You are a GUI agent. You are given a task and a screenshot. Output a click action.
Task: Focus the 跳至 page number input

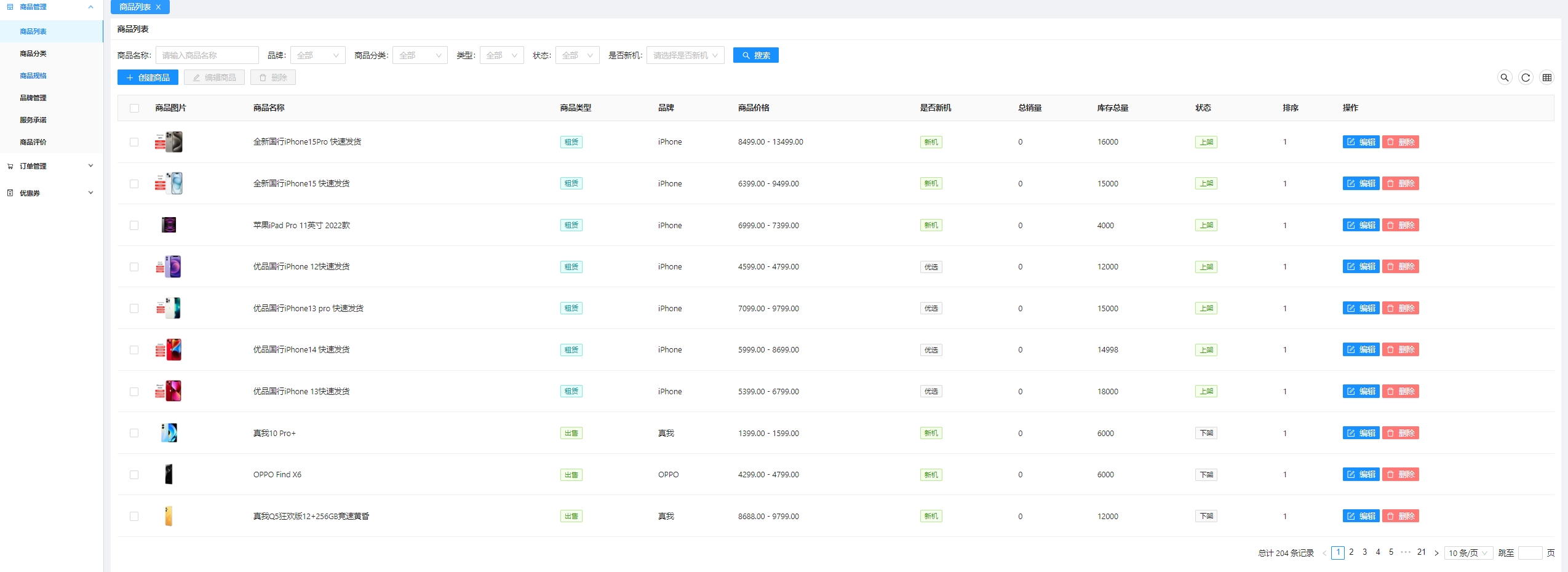pyautogui.click(x=1530, y=553)
